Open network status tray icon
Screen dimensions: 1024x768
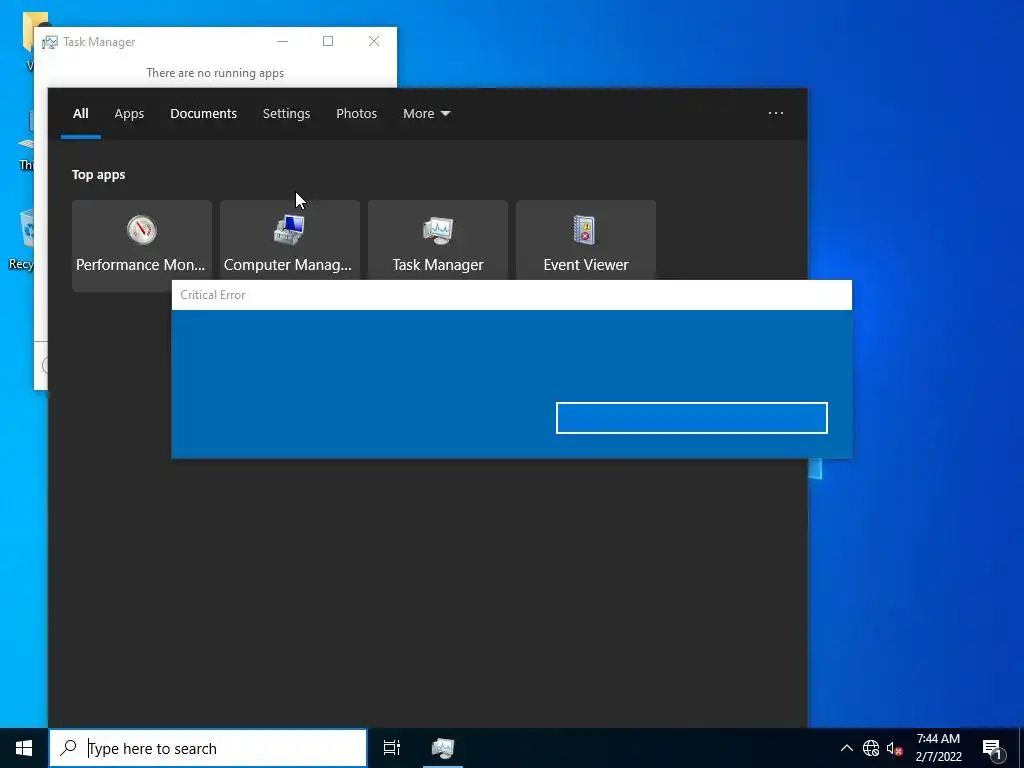point(871,748)
